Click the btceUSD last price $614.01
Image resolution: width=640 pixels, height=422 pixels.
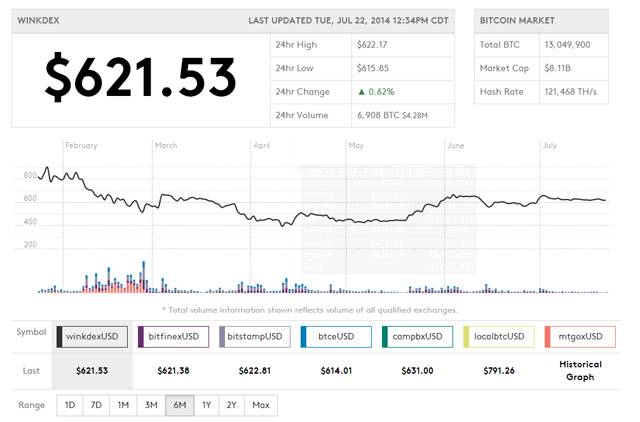pos(336,371)
